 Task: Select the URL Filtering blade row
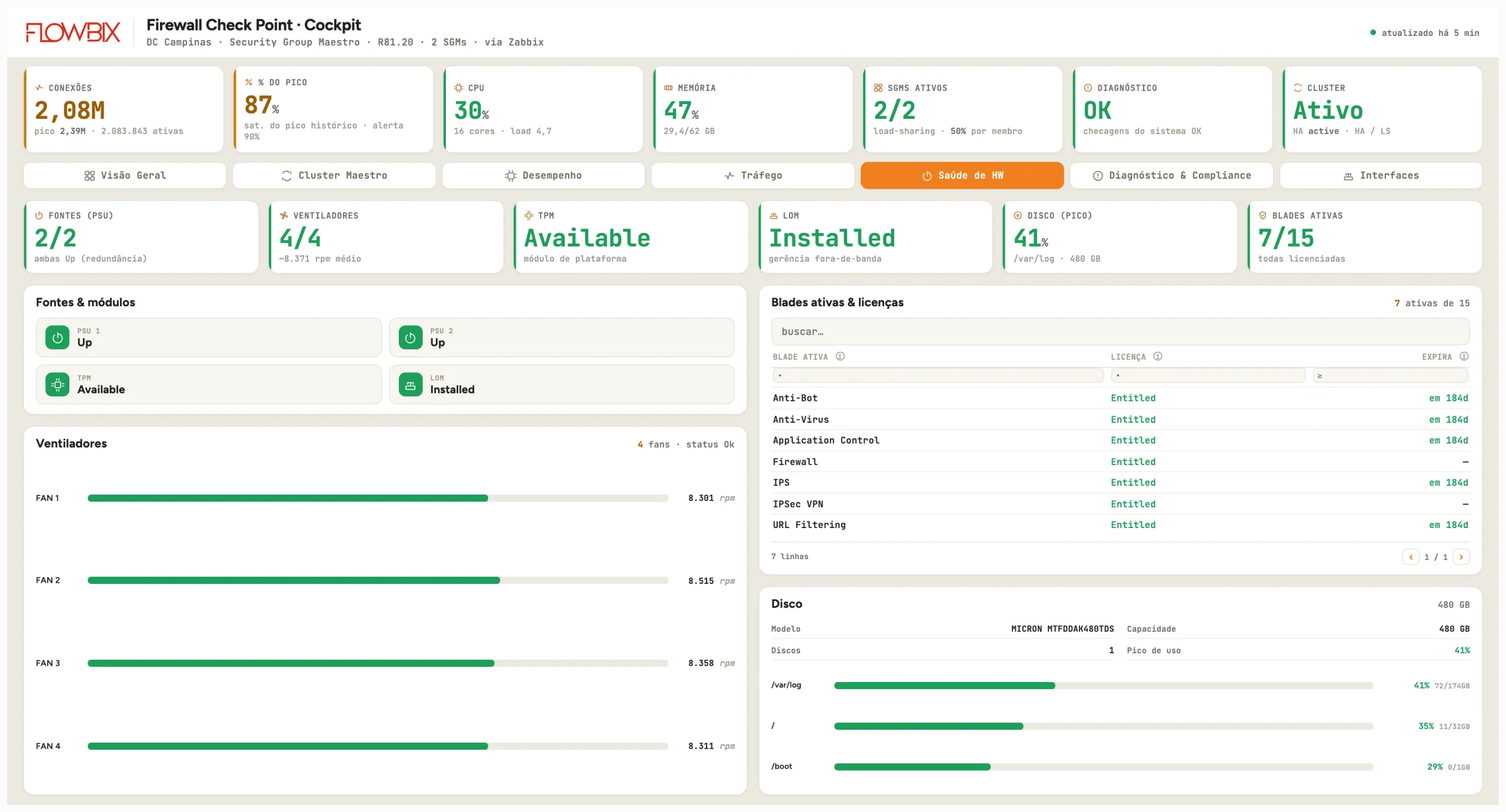click(1120, 525)
